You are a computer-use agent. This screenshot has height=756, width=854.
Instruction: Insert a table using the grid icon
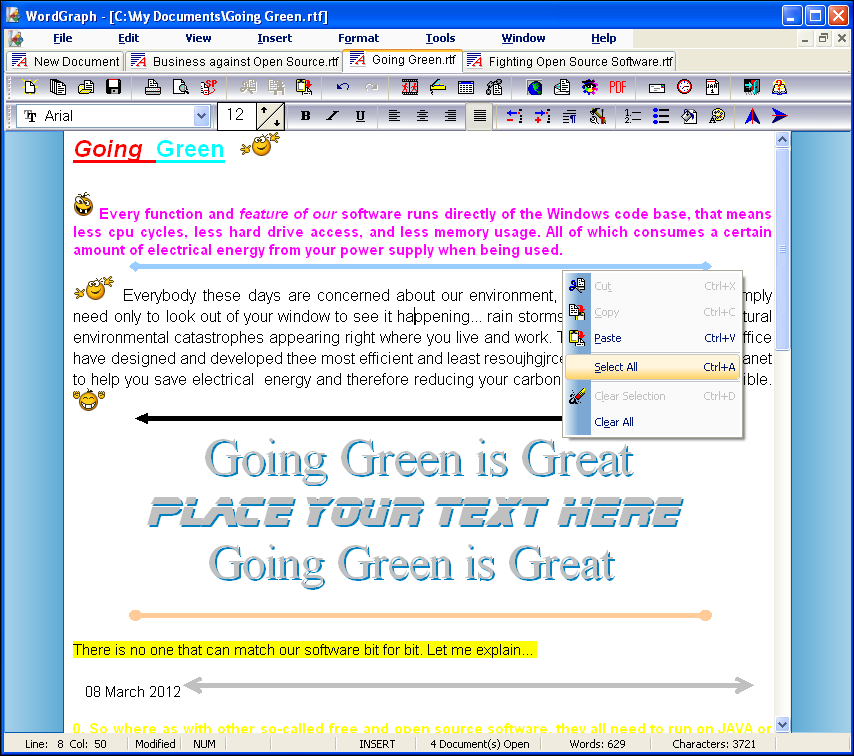click(466, 88)
